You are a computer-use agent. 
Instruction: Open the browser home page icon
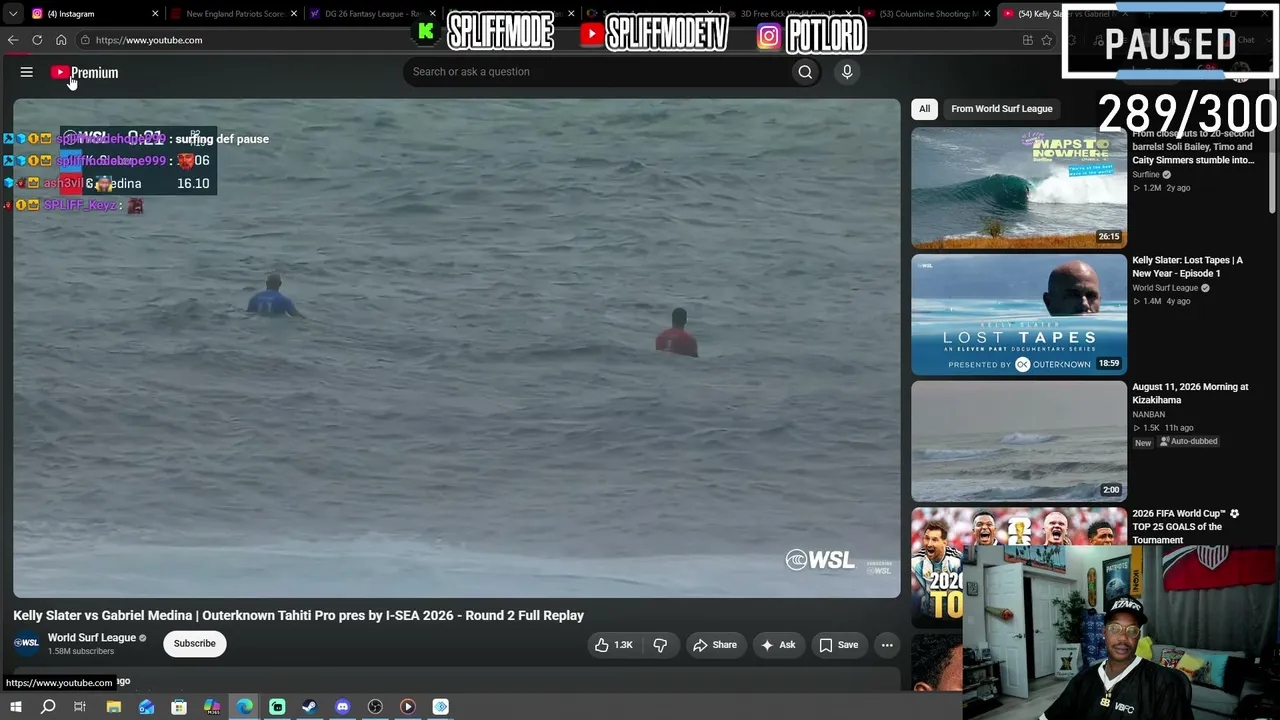[x=61, y=40]
